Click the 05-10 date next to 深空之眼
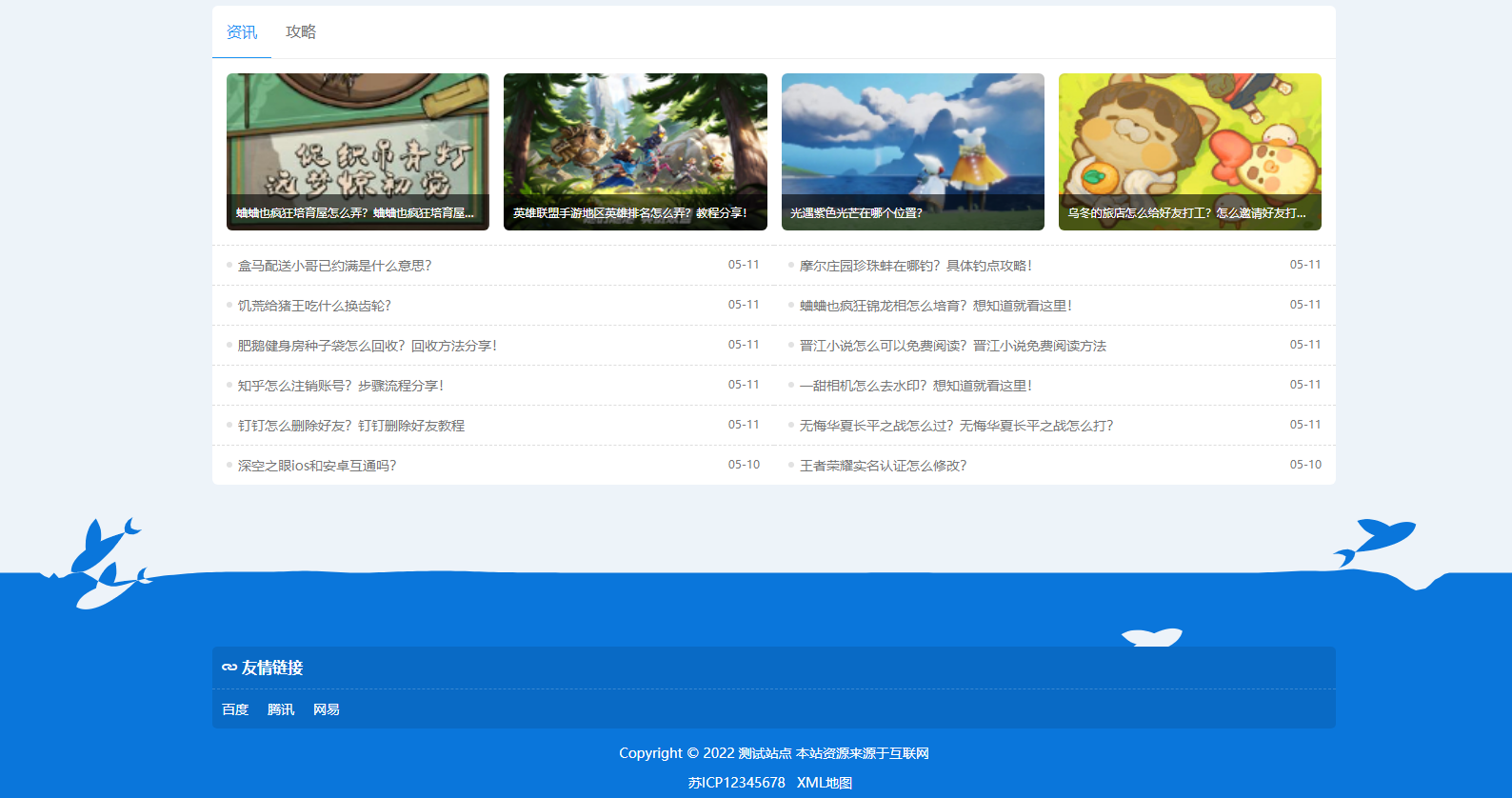Viewport: 1512px width, 798px height. click(x=744, y=465)
